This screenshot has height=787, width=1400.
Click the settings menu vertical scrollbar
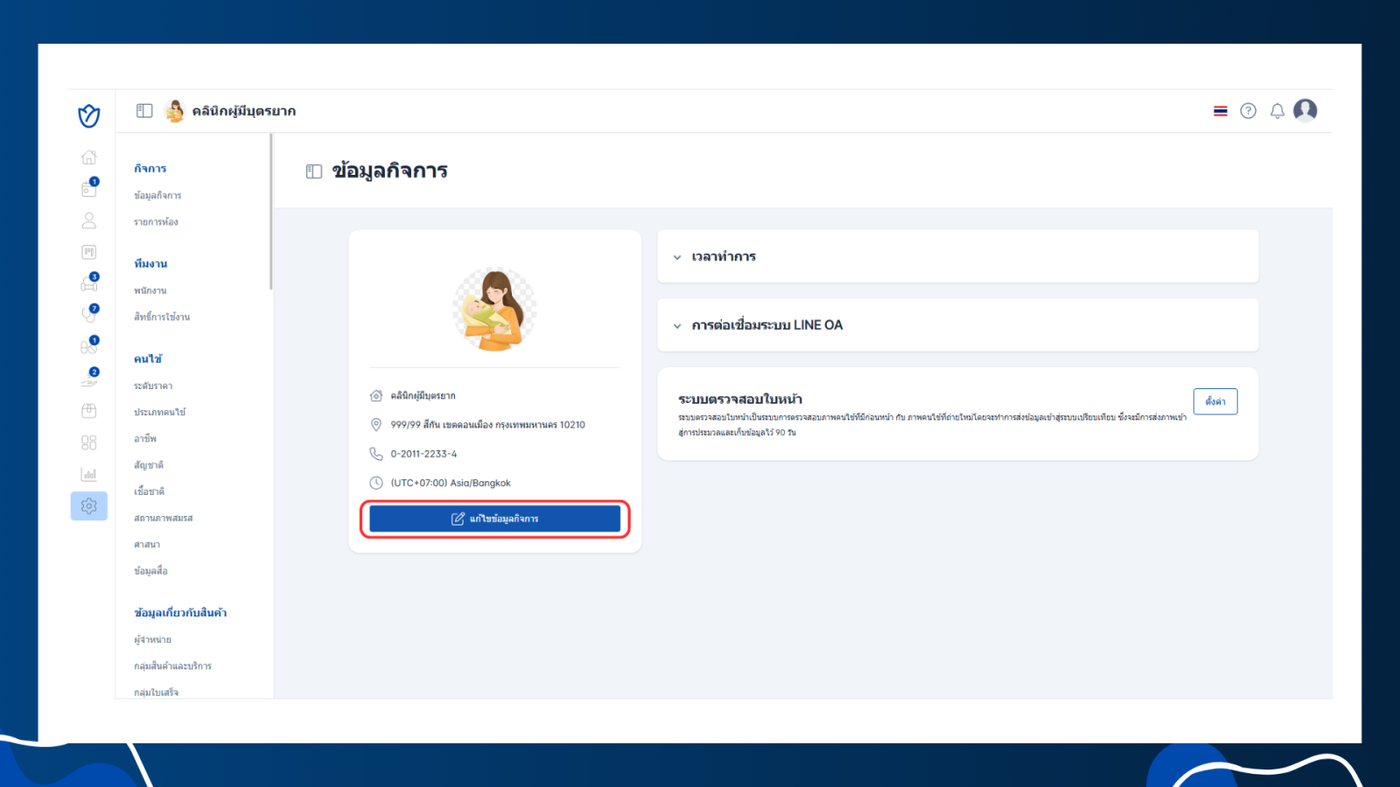[x=271, y=212]
